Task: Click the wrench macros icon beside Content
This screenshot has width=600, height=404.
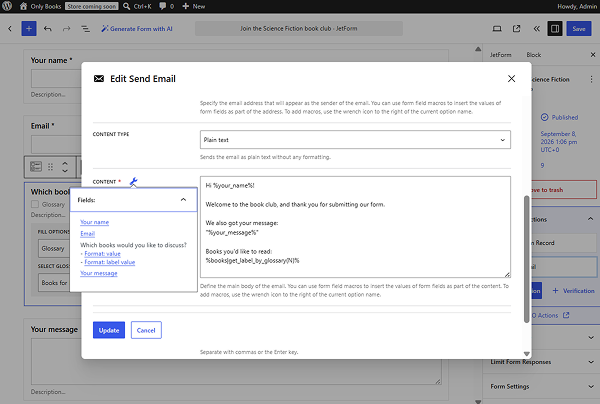Action: [x=134, y=181]
